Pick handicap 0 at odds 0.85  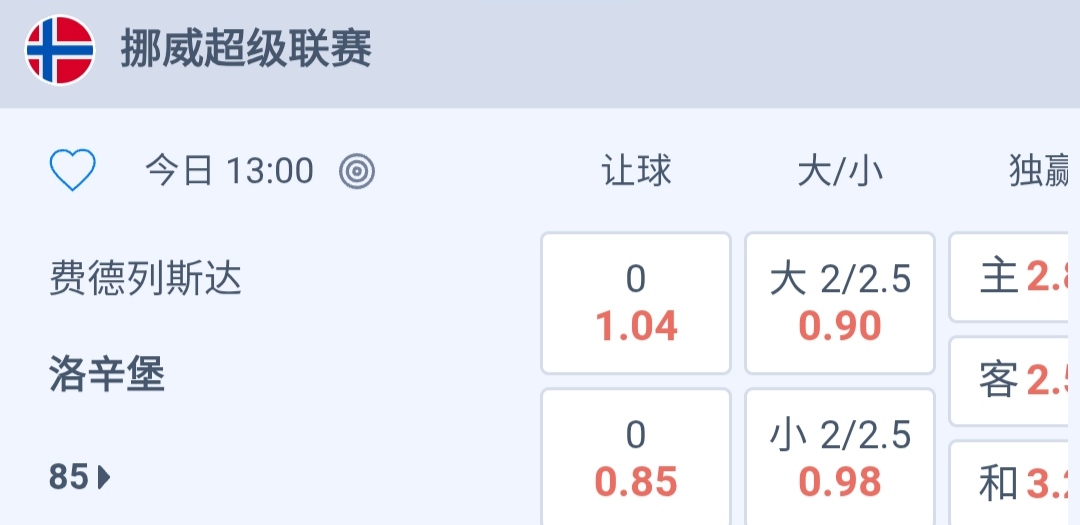click(636, 458)
